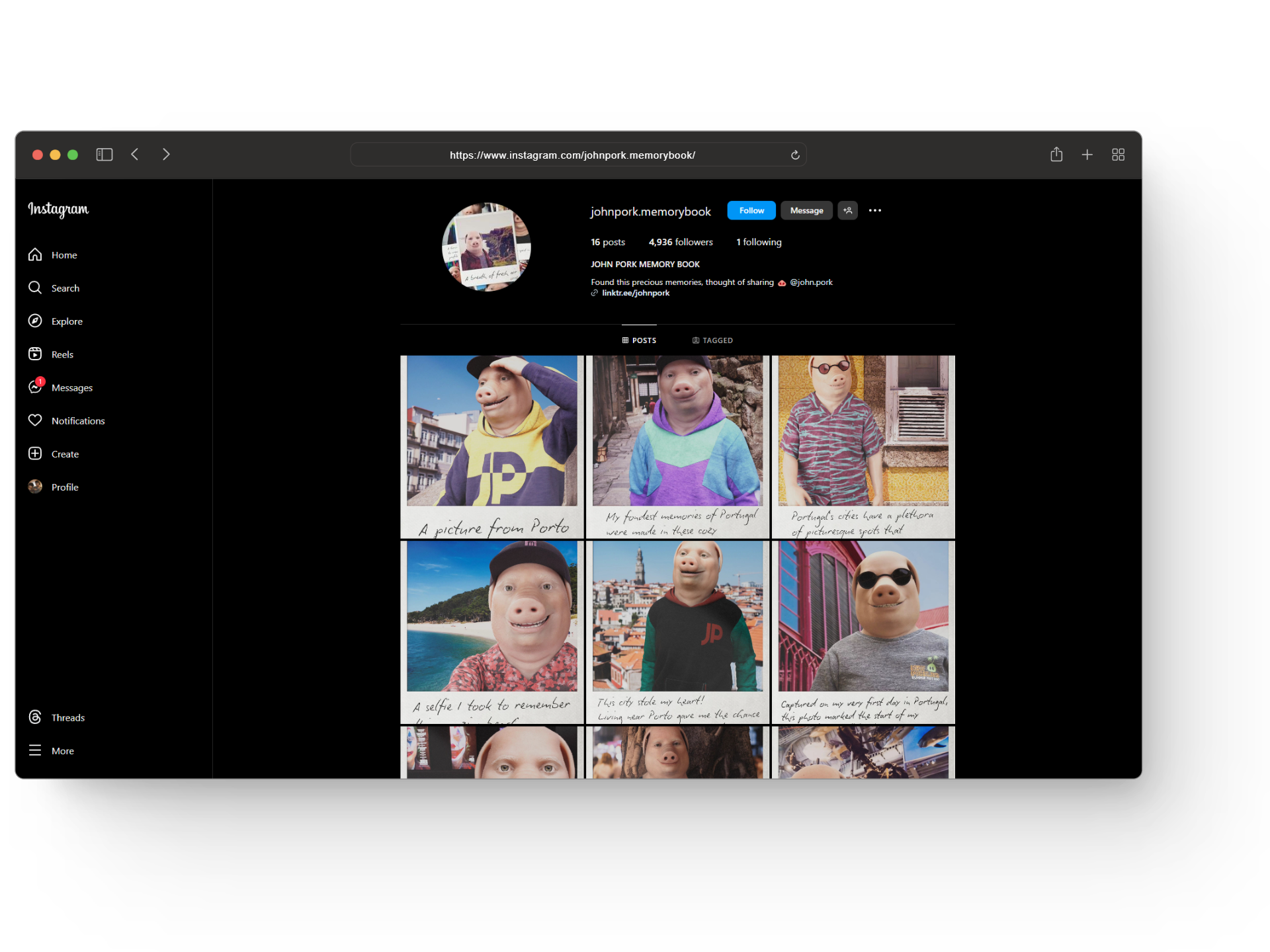Open Threads from the sidebar
The height and width of the screenshot is (952, 1270).
coord(56,717)
